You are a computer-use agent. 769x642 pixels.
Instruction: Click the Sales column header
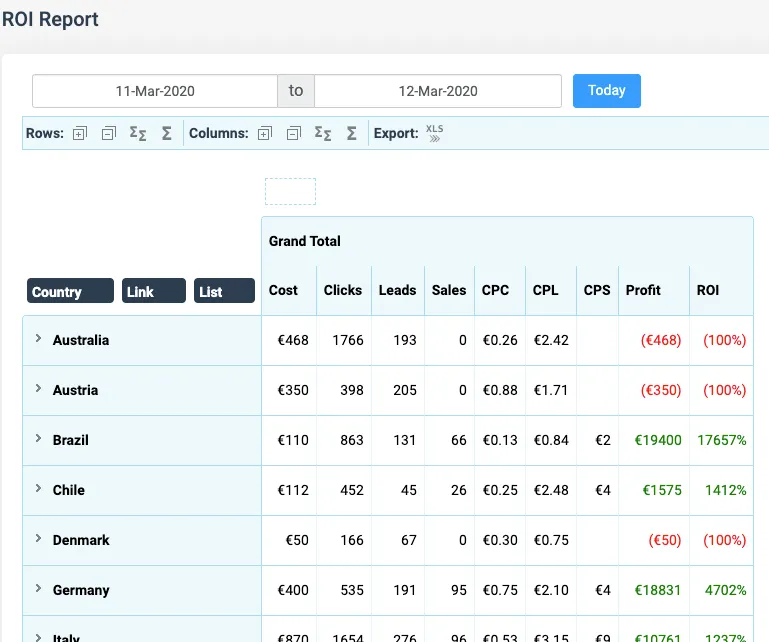click(x=449, y=290)
